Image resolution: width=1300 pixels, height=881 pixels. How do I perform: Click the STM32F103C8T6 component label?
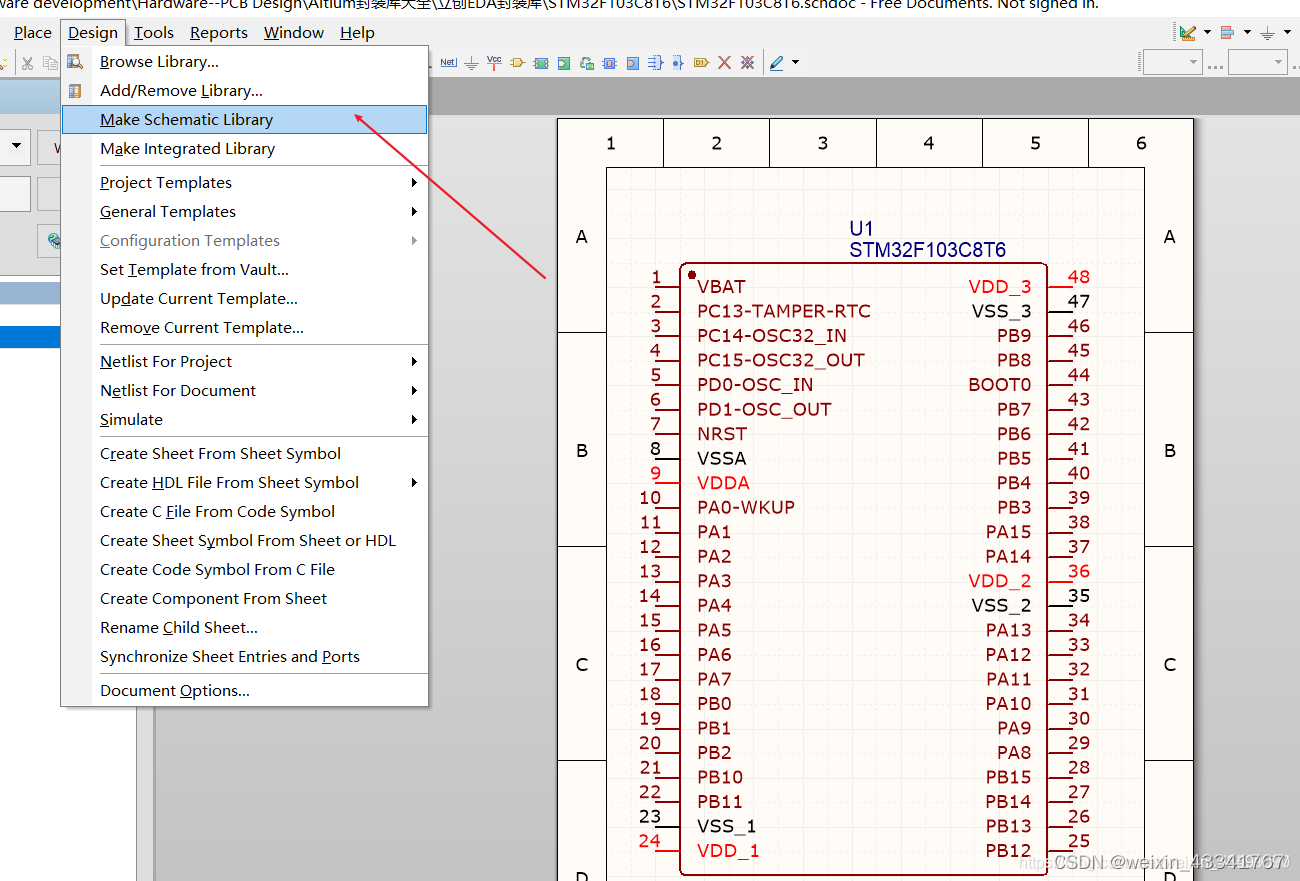point(927,250)
